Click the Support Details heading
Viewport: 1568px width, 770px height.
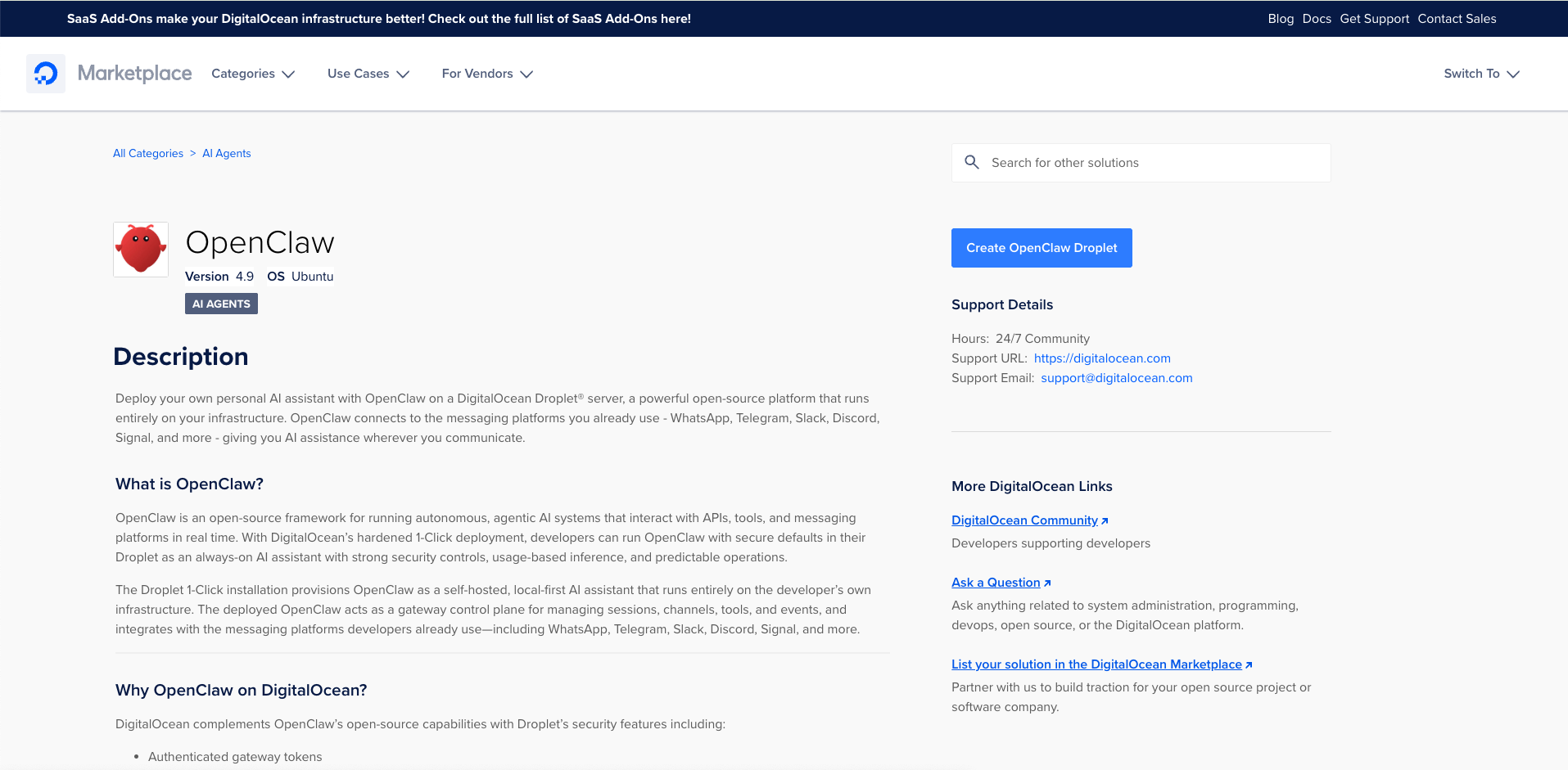[1002, 304]
